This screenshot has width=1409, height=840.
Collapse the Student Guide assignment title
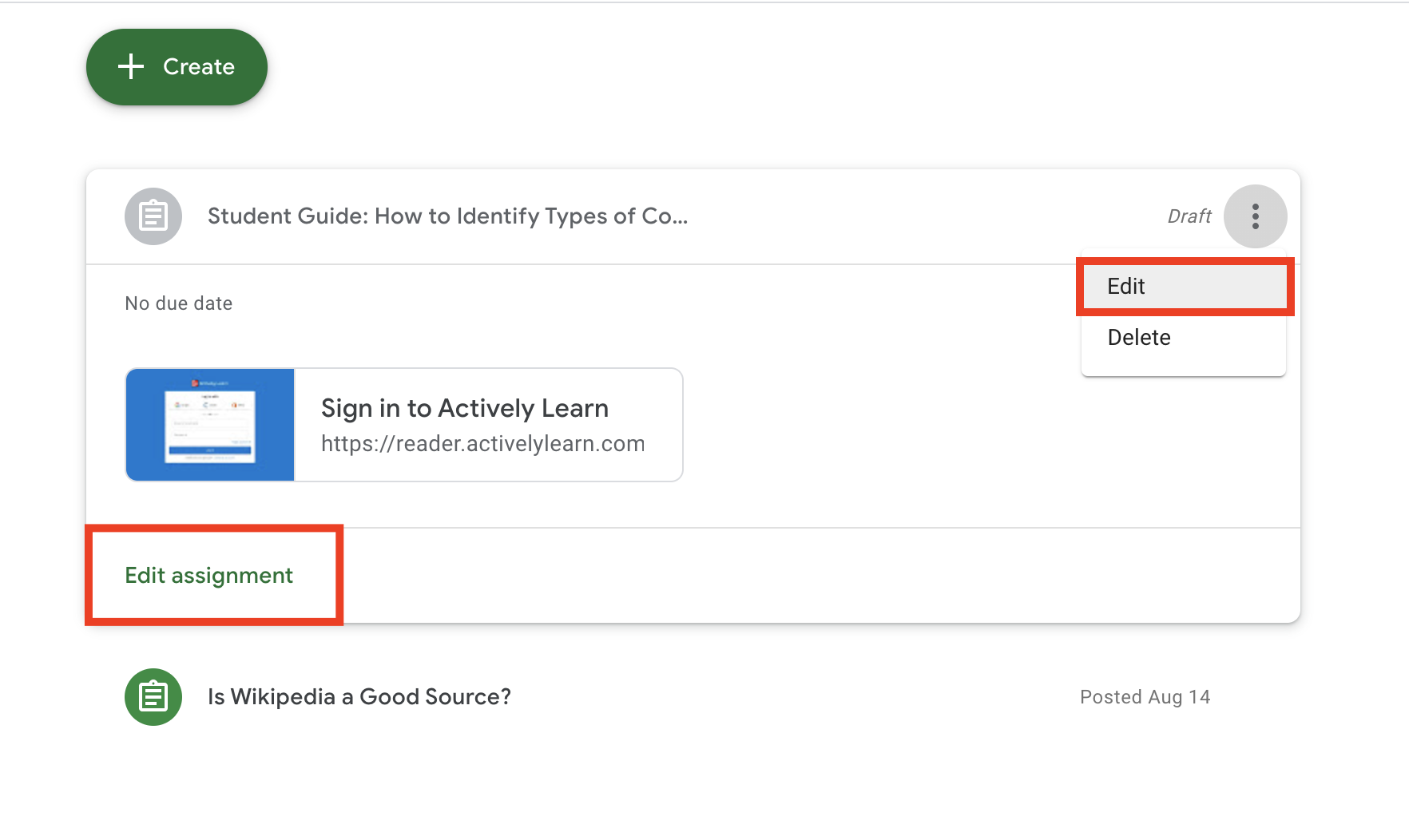pyautogui.click(x=447, y=216)
